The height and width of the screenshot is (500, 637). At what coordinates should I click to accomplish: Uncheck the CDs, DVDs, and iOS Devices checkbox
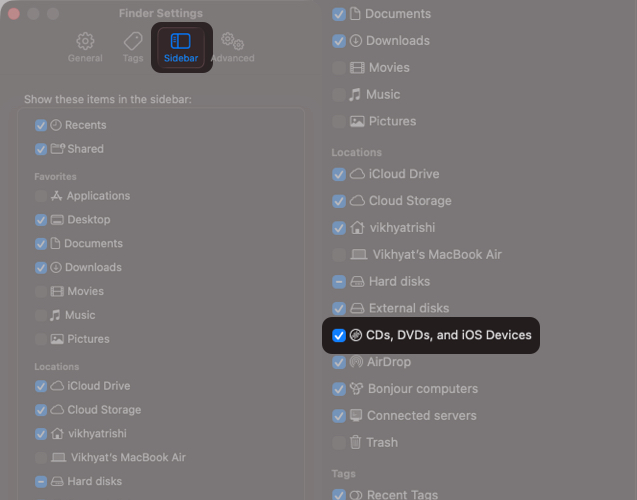point(338,335)
